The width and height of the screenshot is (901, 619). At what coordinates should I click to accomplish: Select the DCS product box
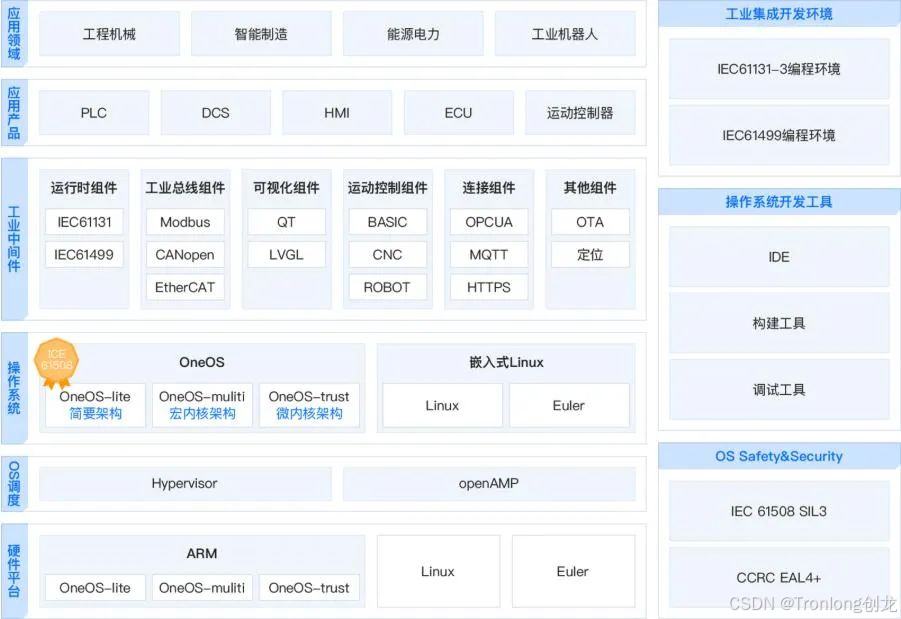(x=215, y=113)
